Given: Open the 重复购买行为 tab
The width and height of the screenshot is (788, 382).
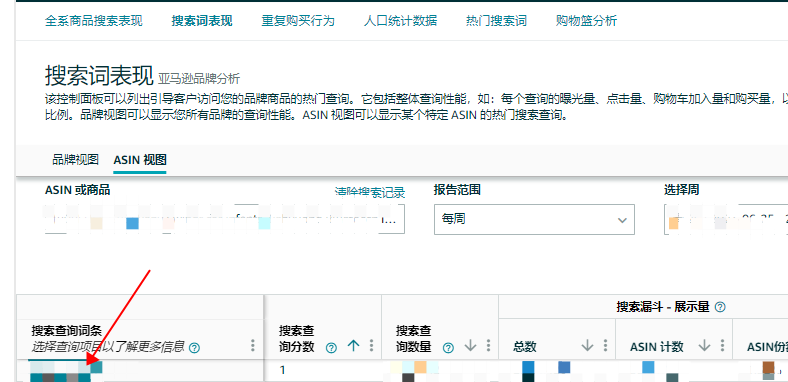Looking at the screenshot, I should (x=298, y=21).
